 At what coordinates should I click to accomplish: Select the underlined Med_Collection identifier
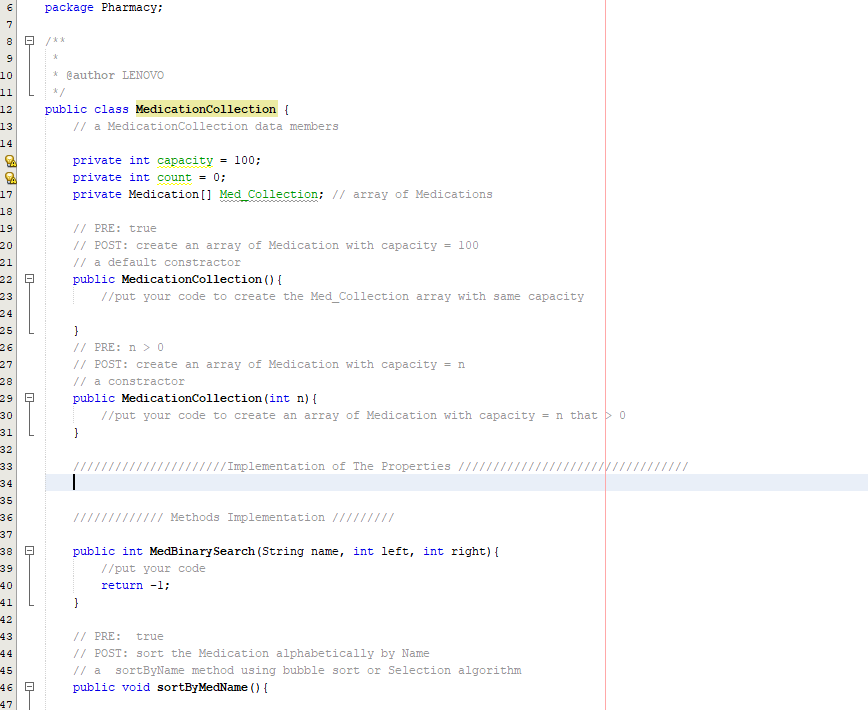(x=268, y=194)
